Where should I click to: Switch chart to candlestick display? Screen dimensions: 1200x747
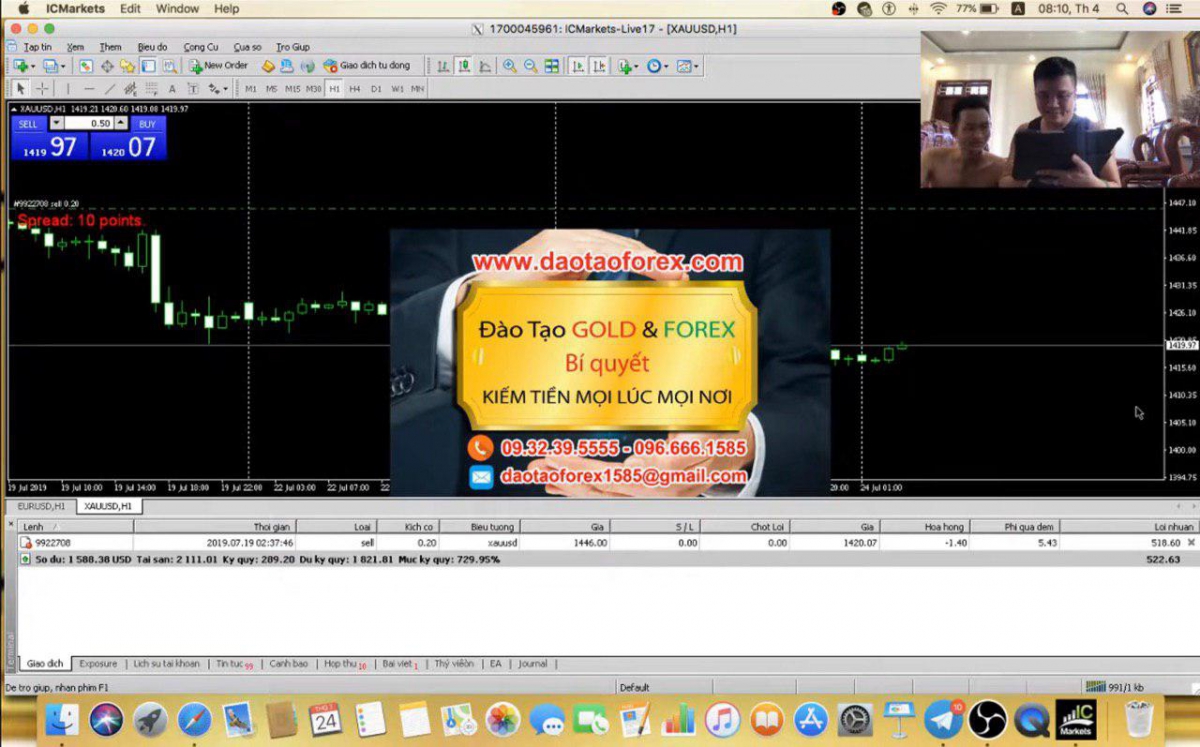464,66
